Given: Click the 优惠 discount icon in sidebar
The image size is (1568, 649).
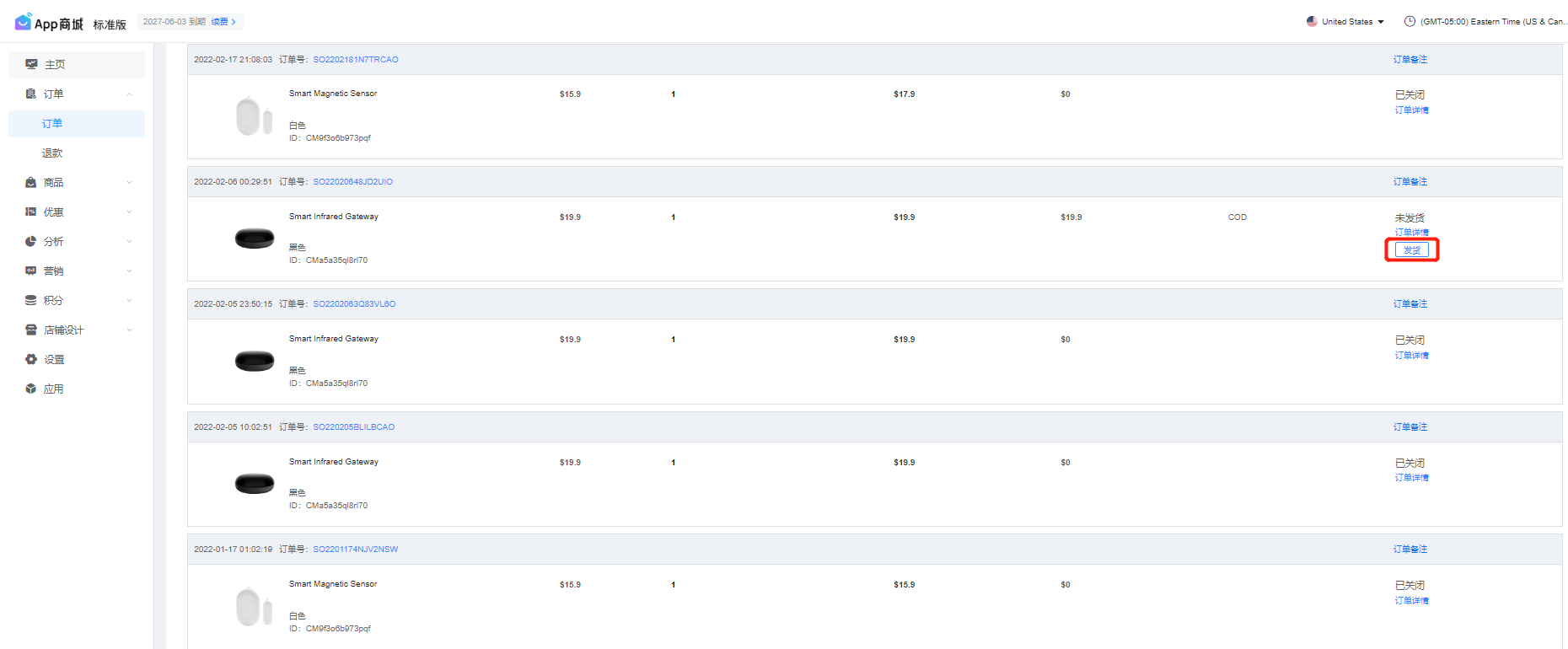Looking at the screenshot, I should tap(31, 212).
